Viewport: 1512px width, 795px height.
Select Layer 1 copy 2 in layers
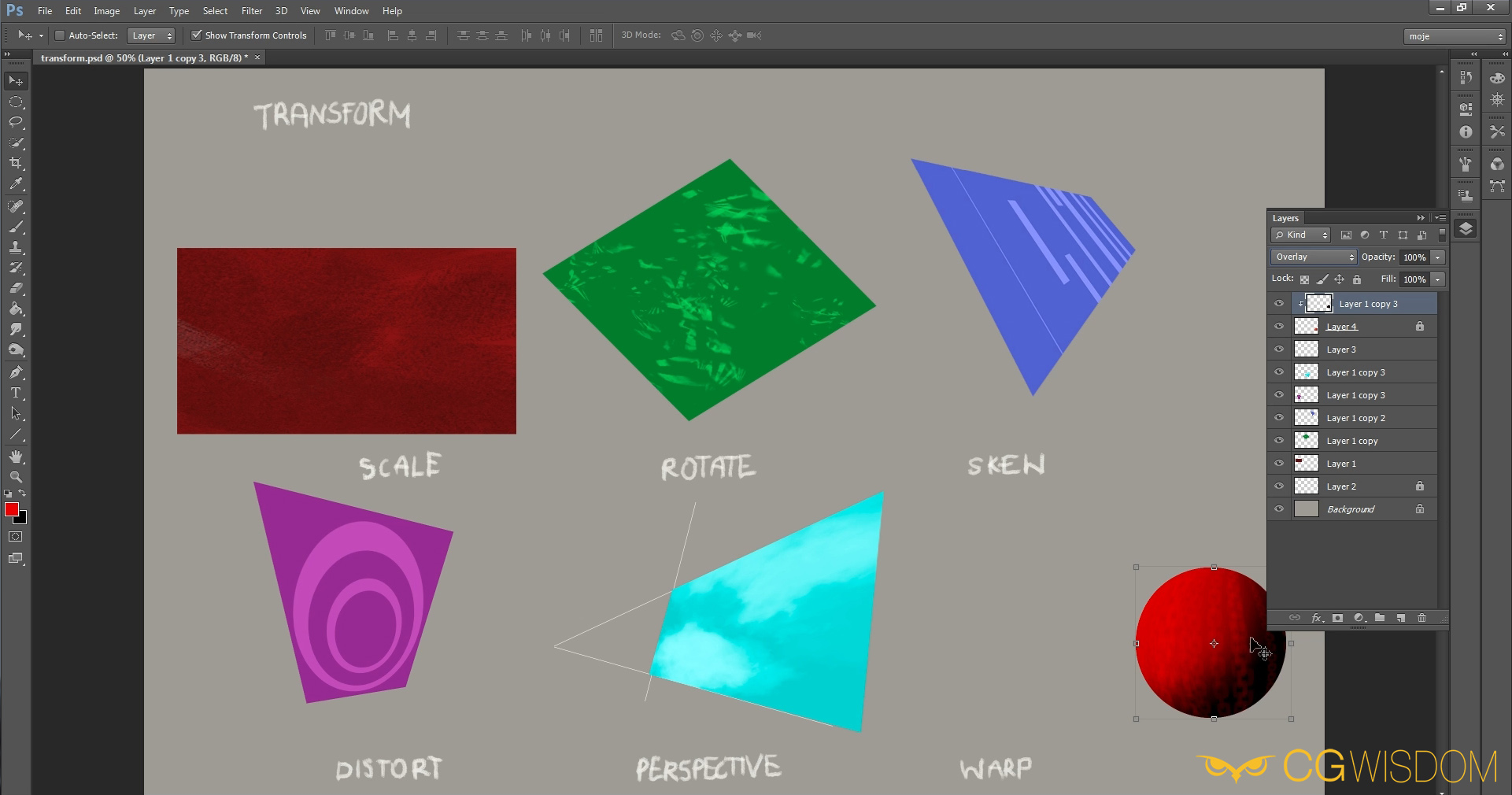(1355, 418)
